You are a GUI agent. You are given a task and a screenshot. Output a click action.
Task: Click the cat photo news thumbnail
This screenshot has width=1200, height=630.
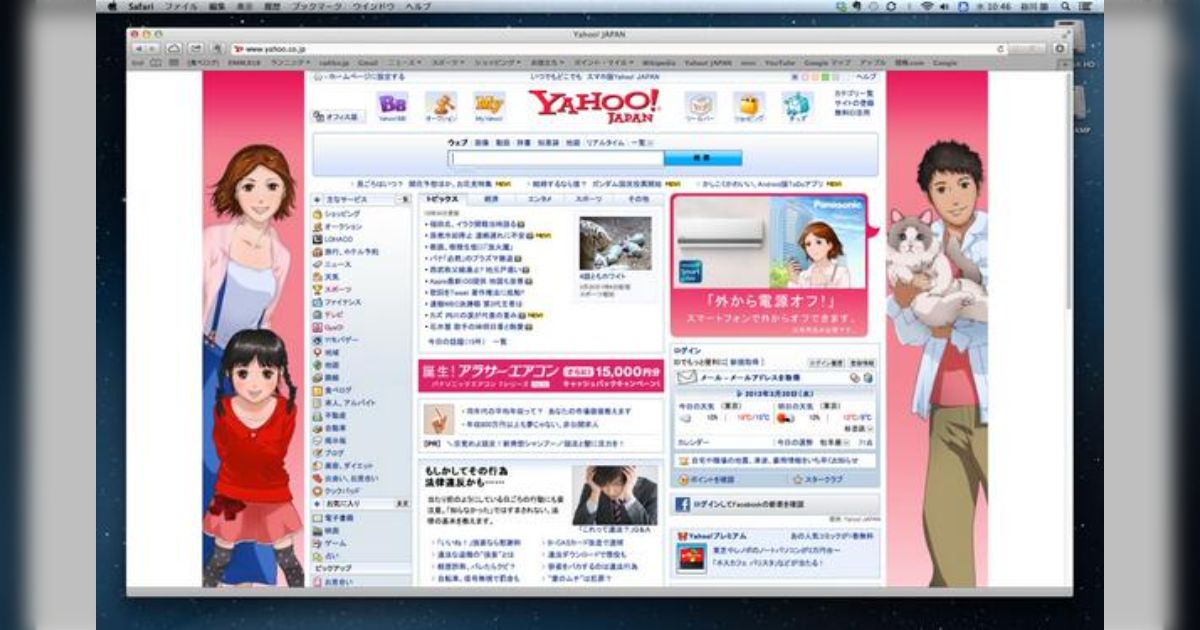pyautogui.click(x=614, y=243)
